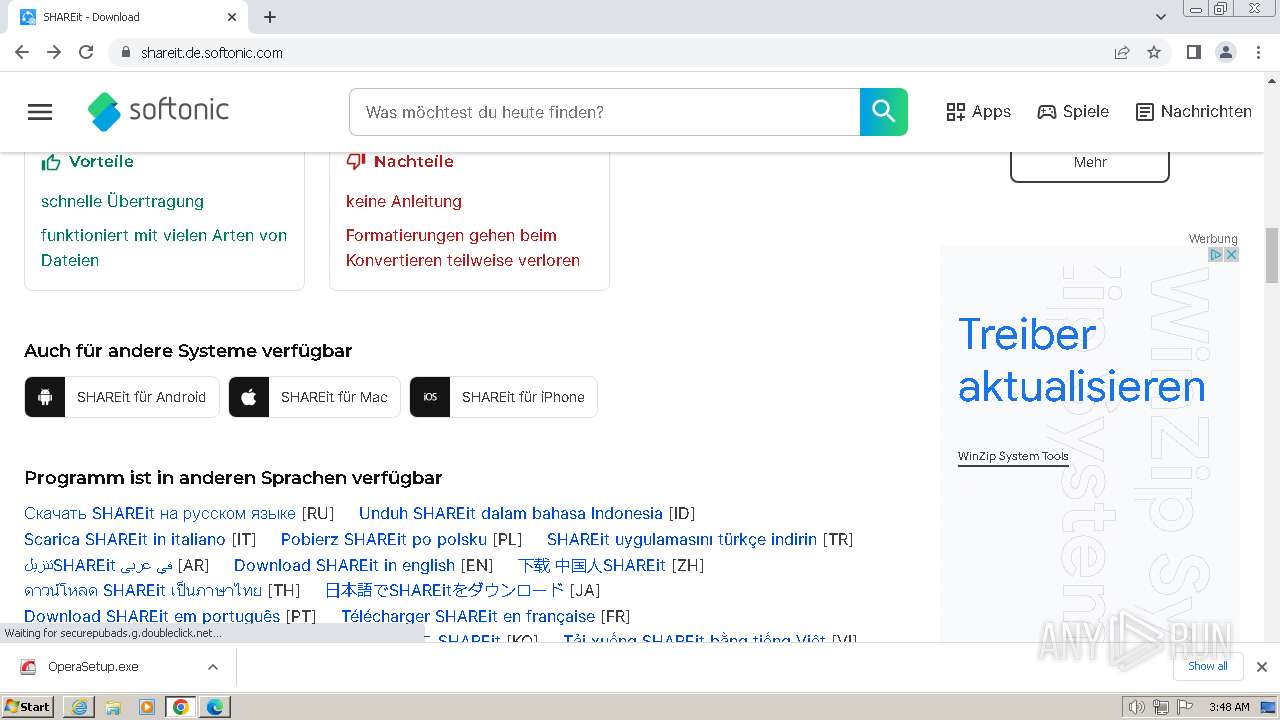
Task: Open Télécharger SHAREit en française link
Action: tap(468, 616)
